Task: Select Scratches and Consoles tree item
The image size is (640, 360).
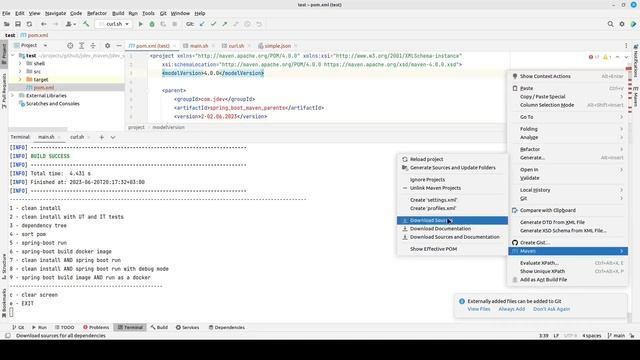Action: [x=53, y=104]
